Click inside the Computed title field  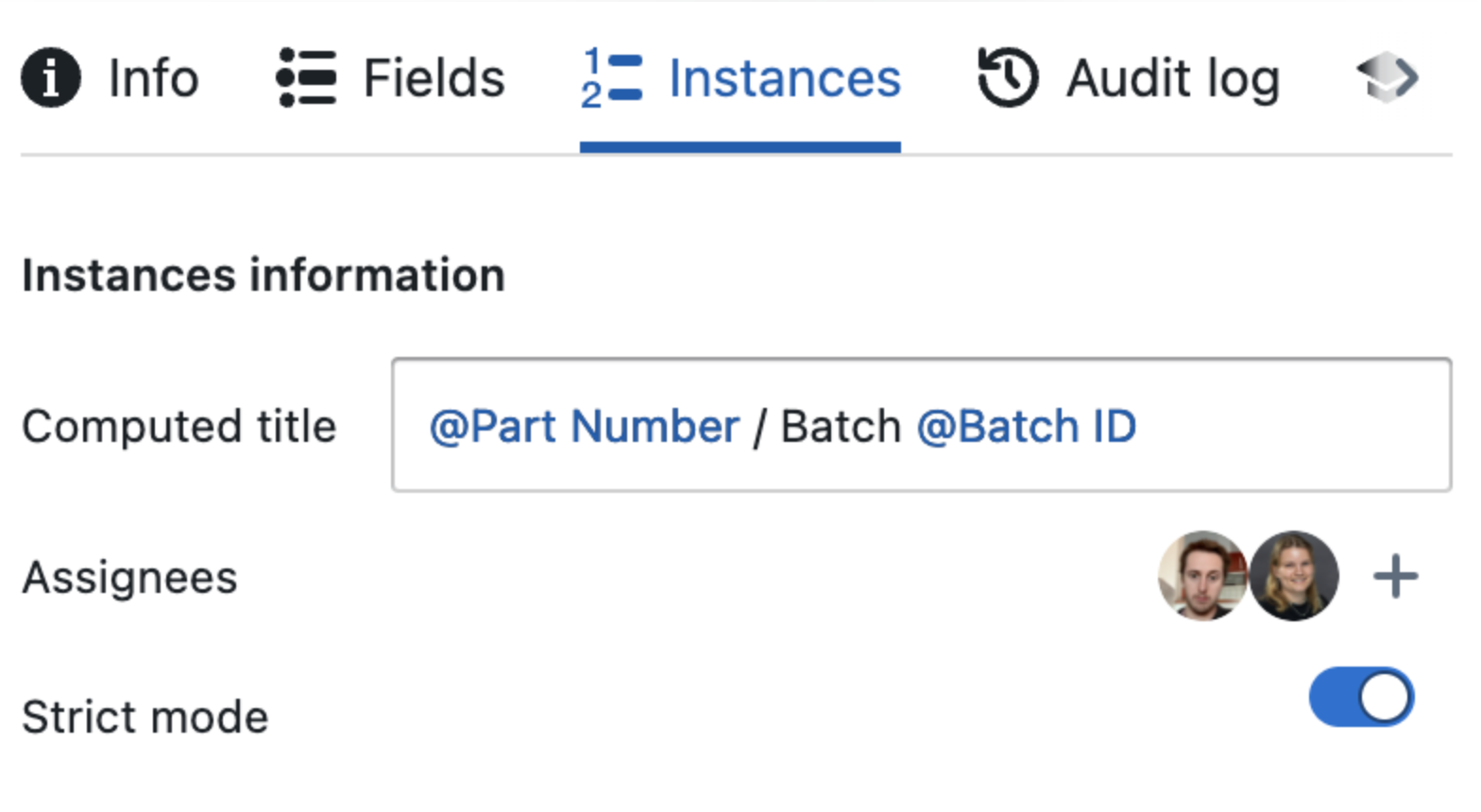921,425
